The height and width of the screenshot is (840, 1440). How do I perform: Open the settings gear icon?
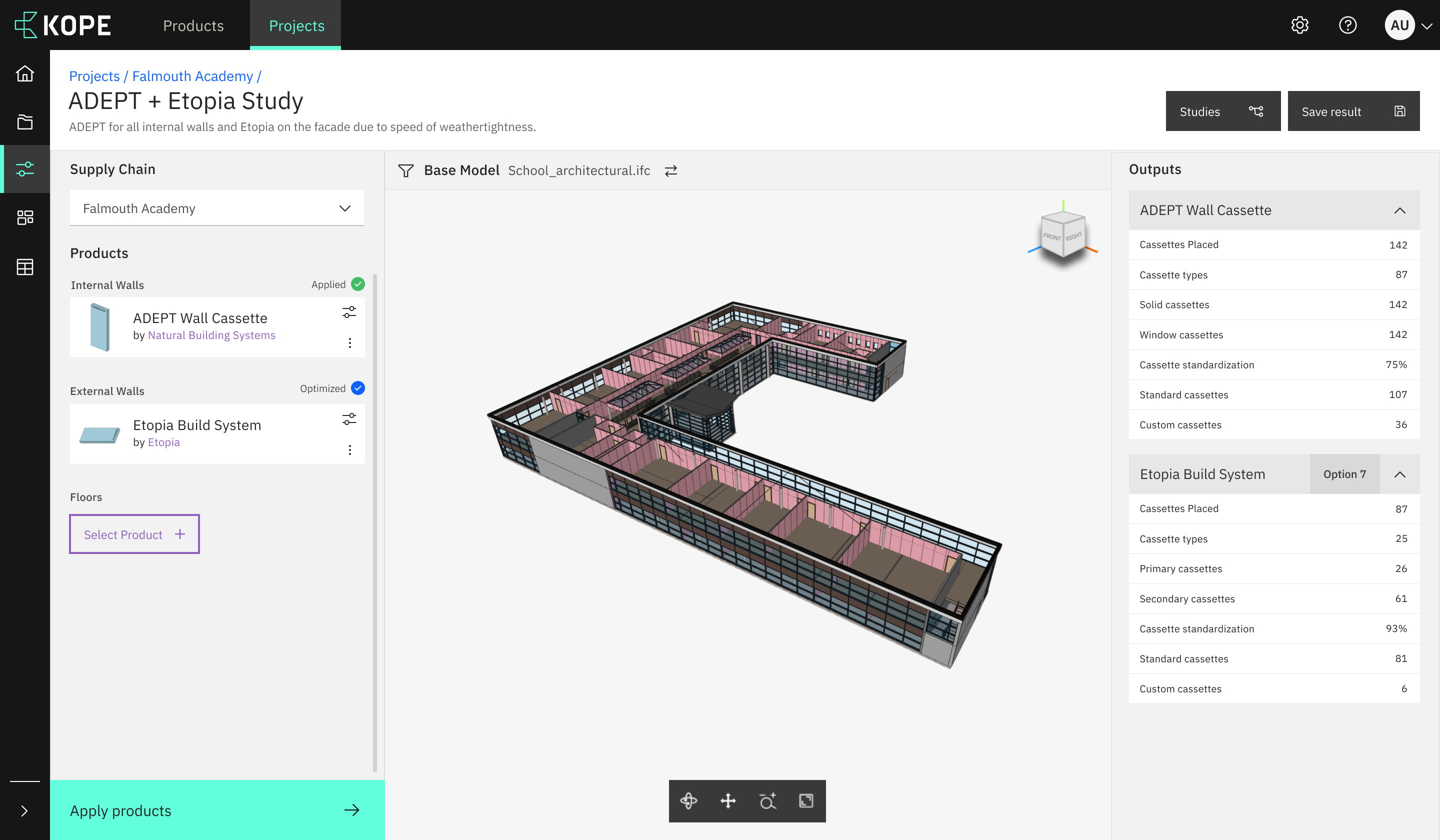[1299, 25]
